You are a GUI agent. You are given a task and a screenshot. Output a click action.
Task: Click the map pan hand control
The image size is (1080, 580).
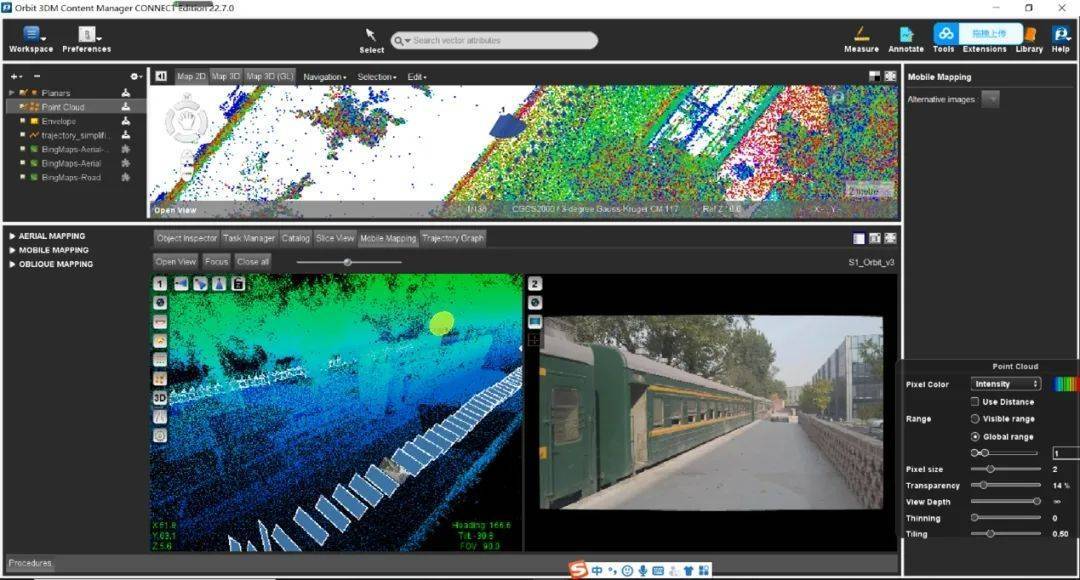pyautogui.click(x=185, y=121)
